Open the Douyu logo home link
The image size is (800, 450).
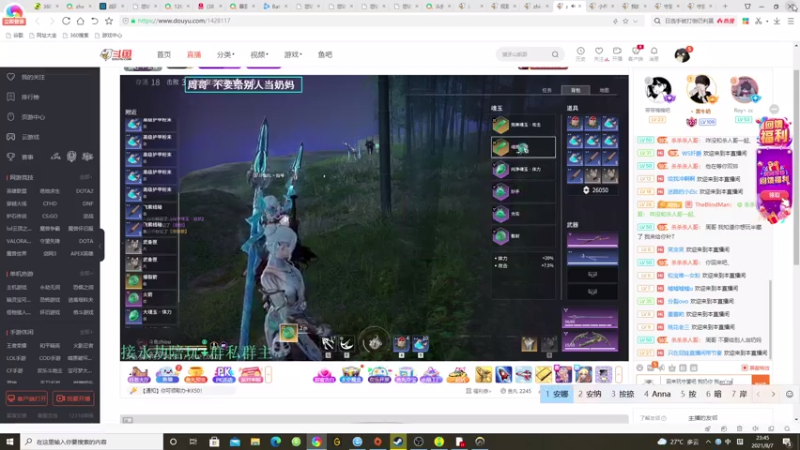click(x=116, y=55)
